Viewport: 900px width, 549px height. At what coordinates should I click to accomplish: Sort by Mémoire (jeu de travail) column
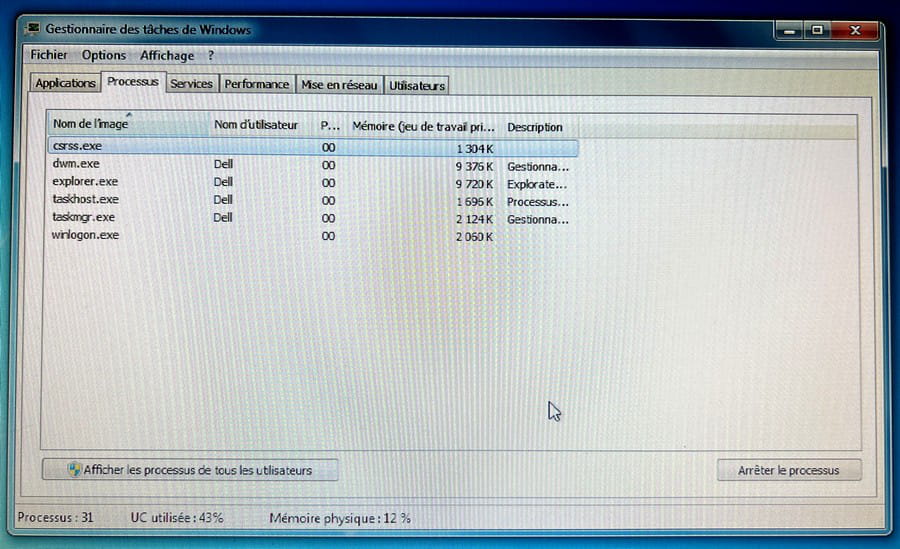[x=424, y=126]
